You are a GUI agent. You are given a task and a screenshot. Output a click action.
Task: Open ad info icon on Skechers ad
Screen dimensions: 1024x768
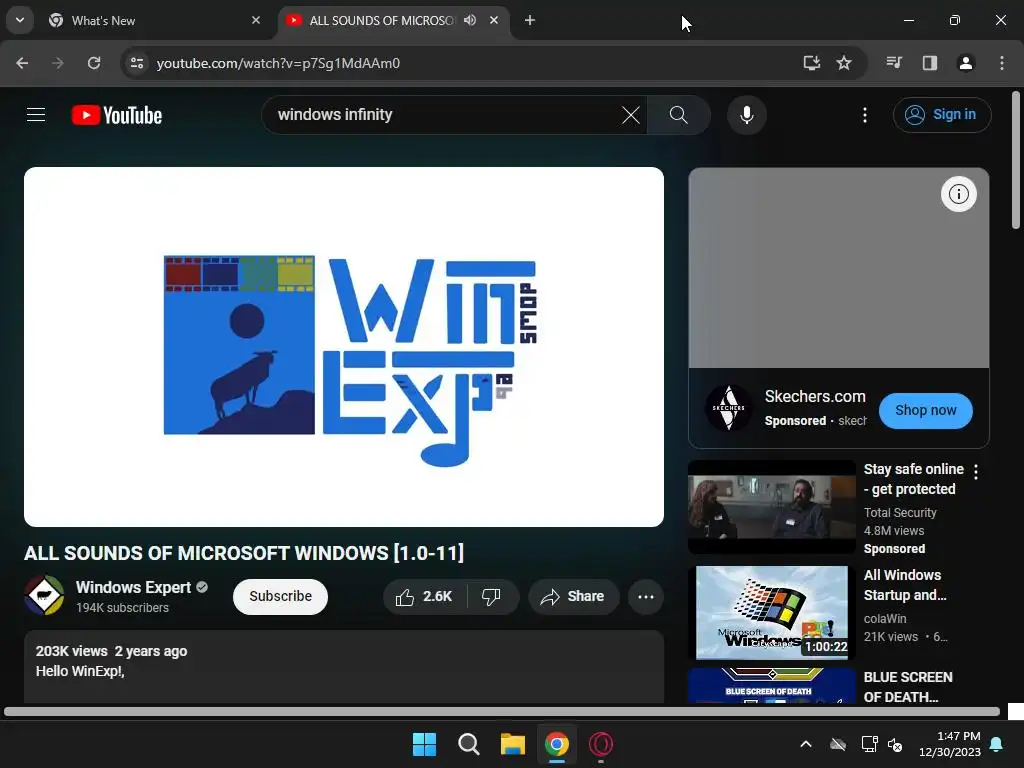click(958, 194)
